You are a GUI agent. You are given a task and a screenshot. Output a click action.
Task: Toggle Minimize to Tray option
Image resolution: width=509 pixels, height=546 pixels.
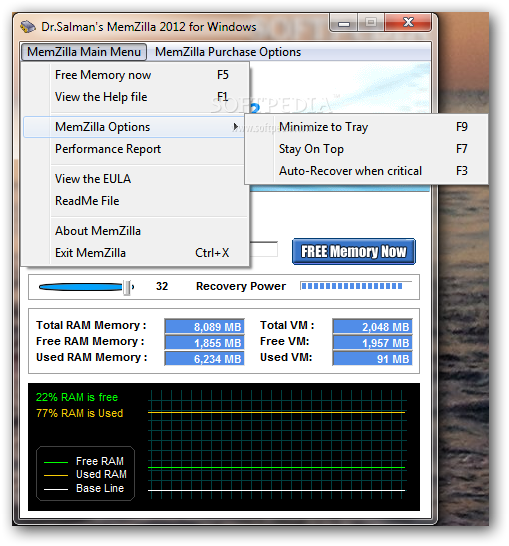point(366,127)
